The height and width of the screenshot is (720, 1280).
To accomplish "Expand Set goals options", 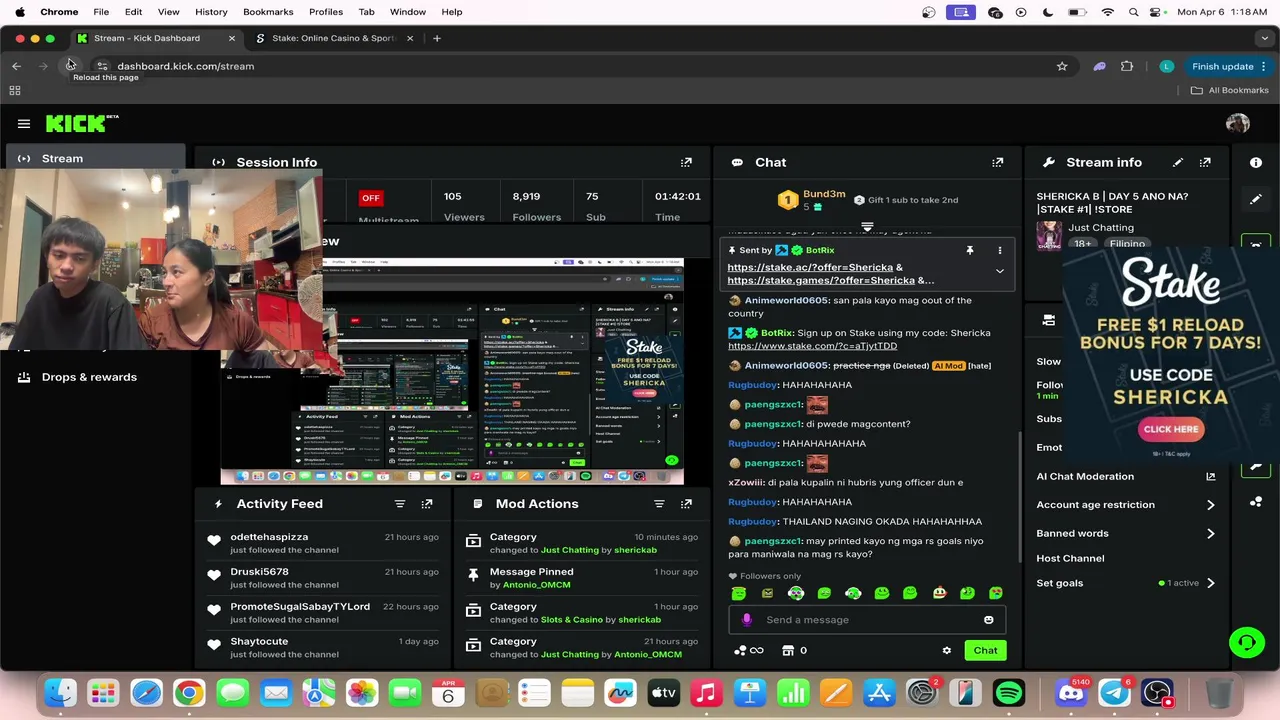I will point(1210,583).
